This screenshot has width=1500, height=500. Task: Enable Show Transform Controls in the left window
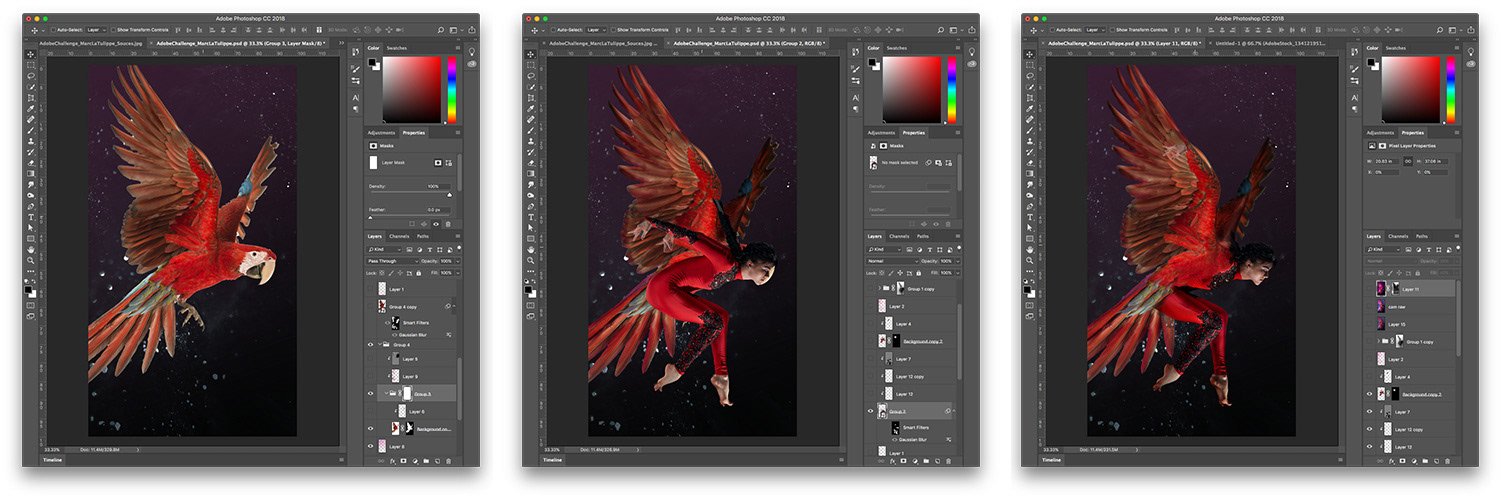click(x=113, y=30)
